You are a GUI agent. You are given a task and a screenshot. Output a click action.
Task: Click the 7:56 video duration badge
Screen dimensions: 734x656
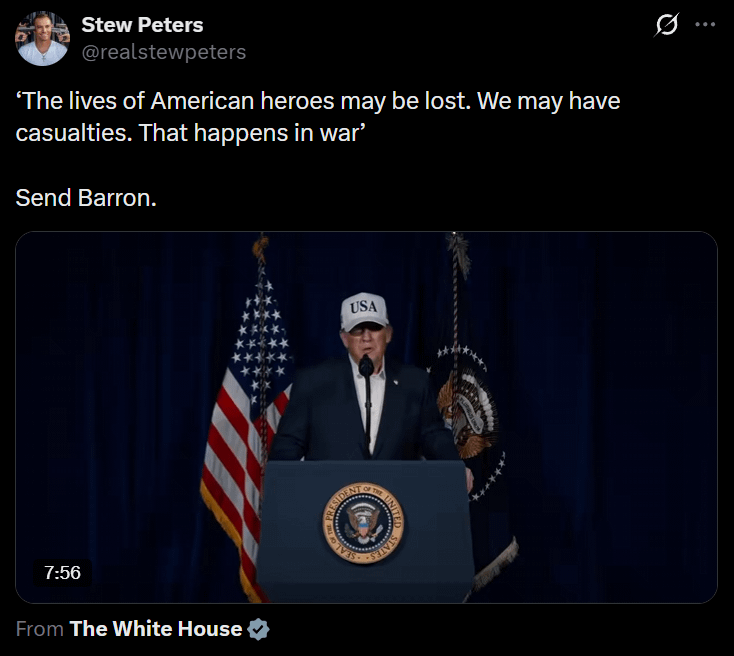point(62,573)
